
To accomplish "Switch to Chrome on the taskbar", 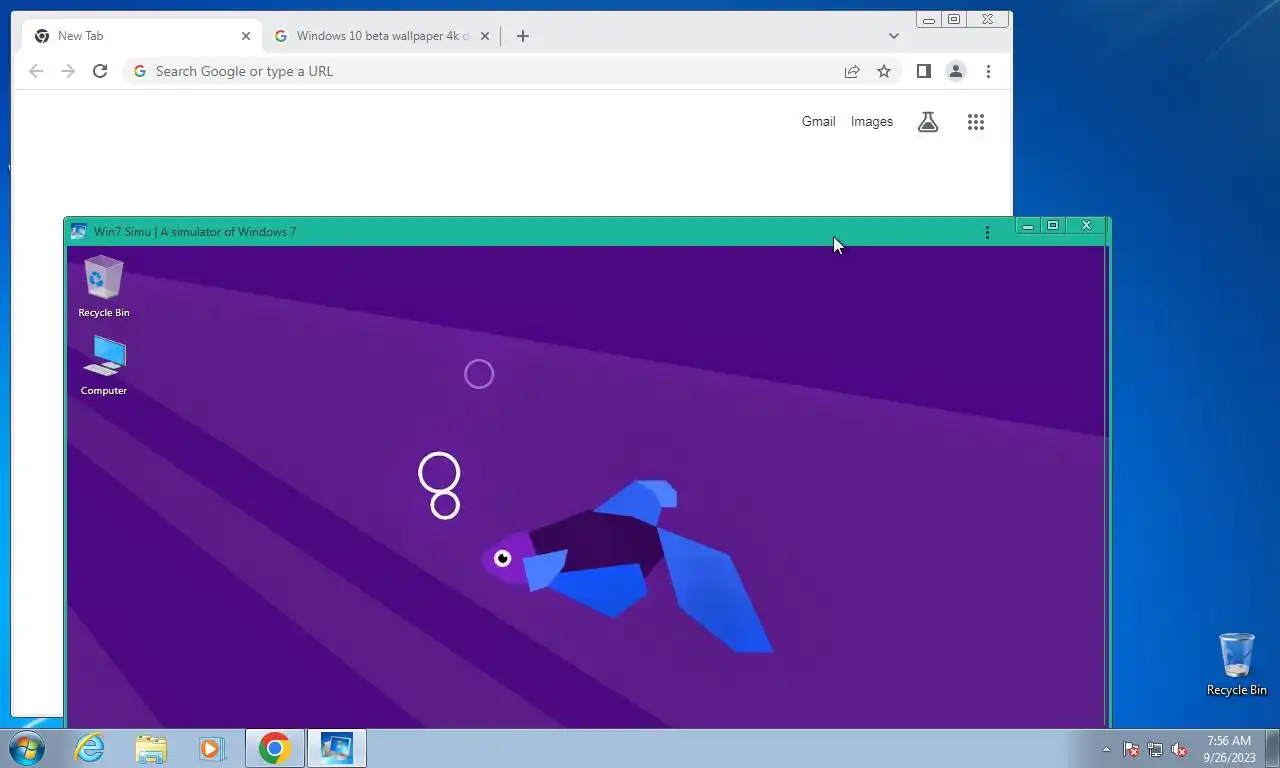I will 275,748.
